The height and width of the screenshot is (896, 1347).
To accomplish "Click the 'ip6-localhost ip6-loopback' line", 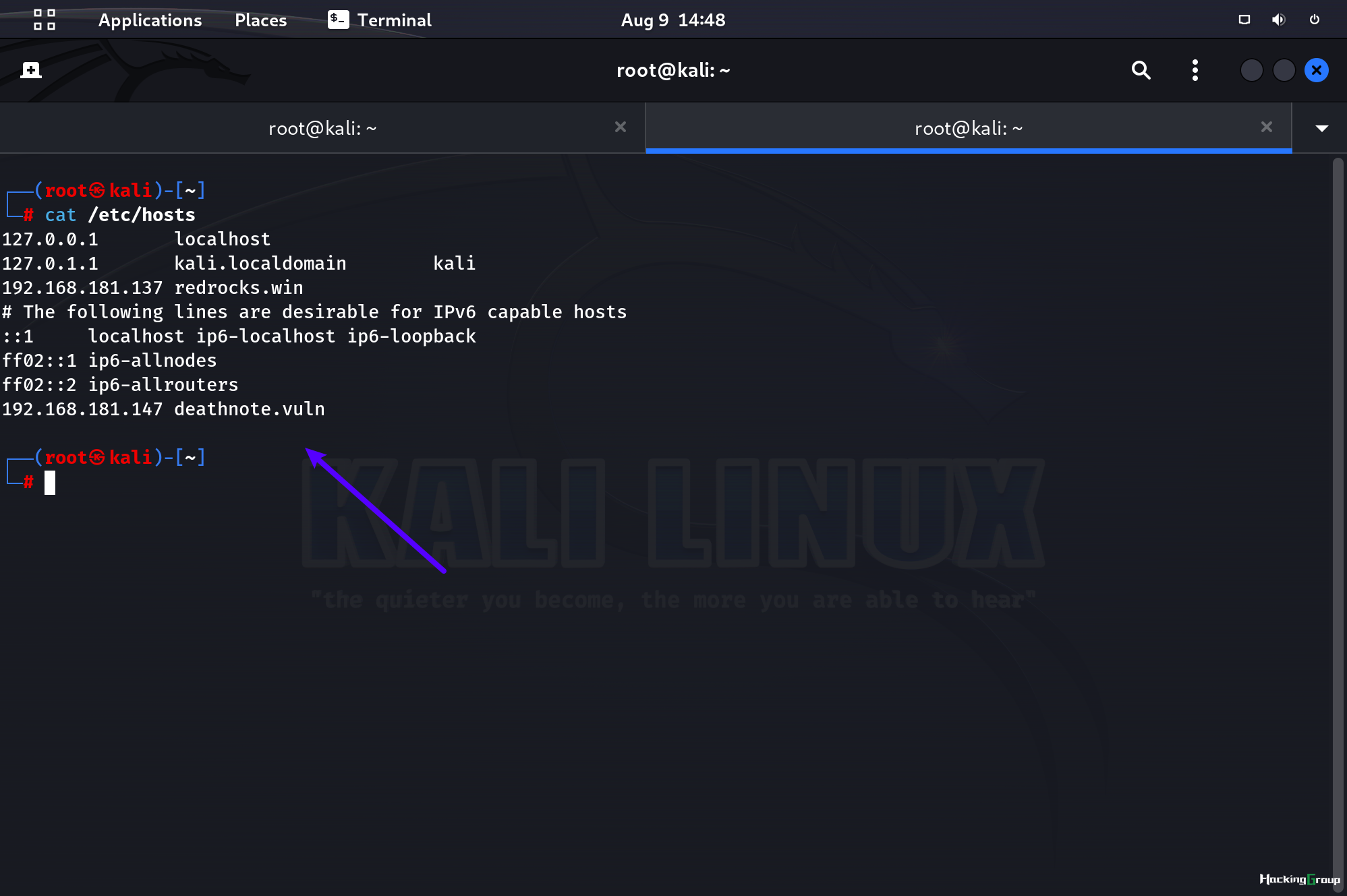I will point(239,336).
